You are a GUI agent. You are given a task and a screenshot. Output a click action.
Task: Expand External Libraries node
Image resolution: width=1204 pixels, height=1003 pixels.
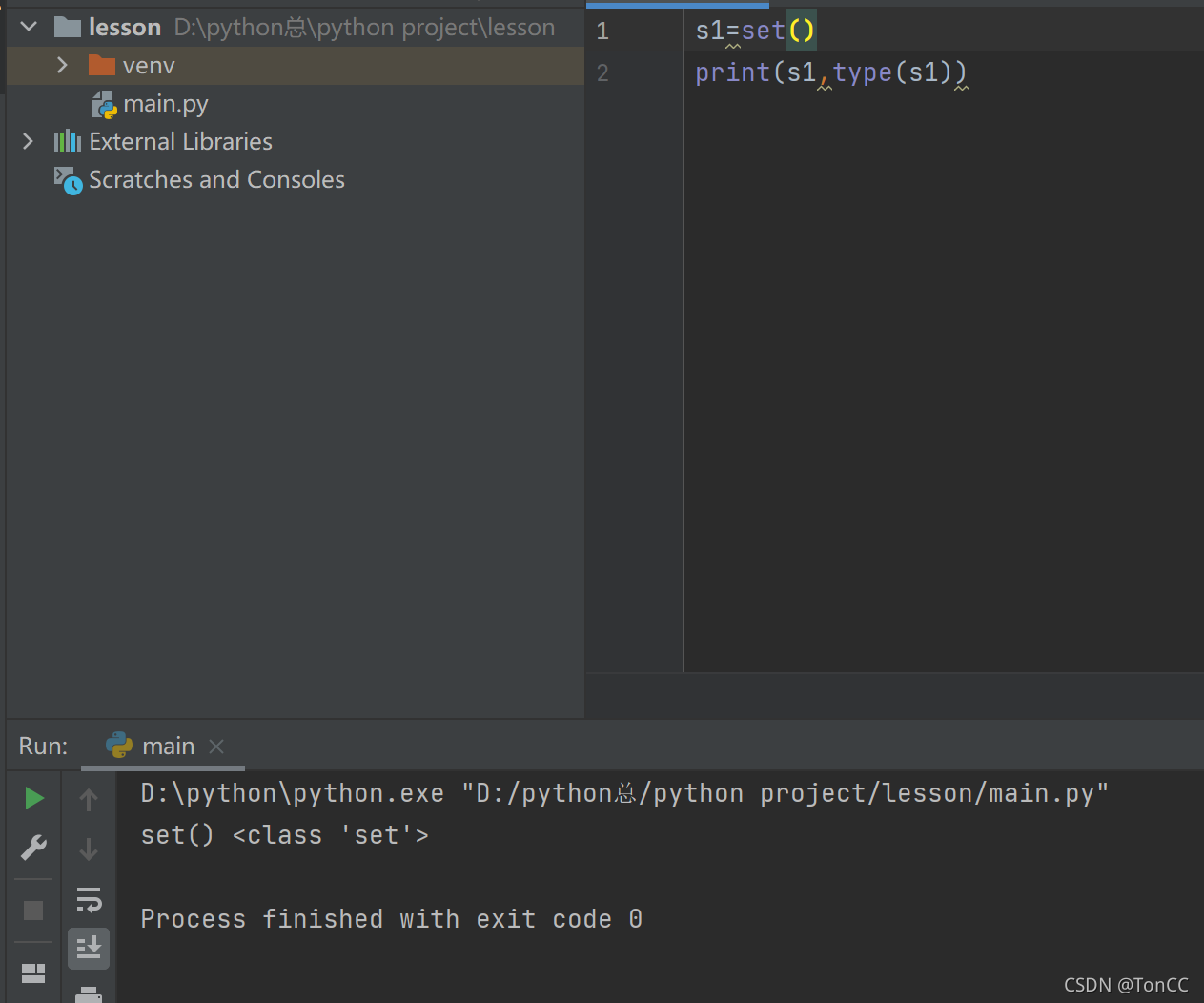click(29, 141)
